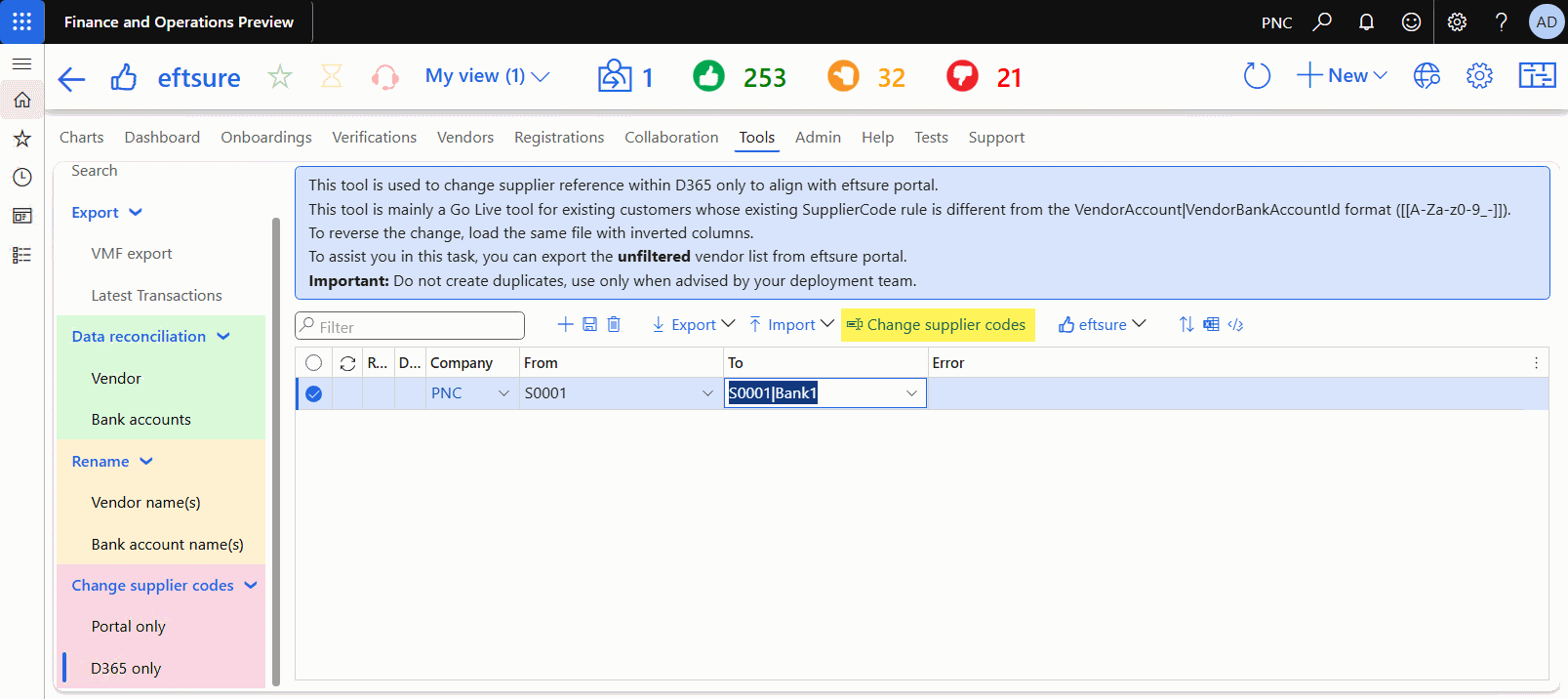Viewport: 1568px width, 699px height.
Task: Open the form layout icon
Action: click(1537, 76)
